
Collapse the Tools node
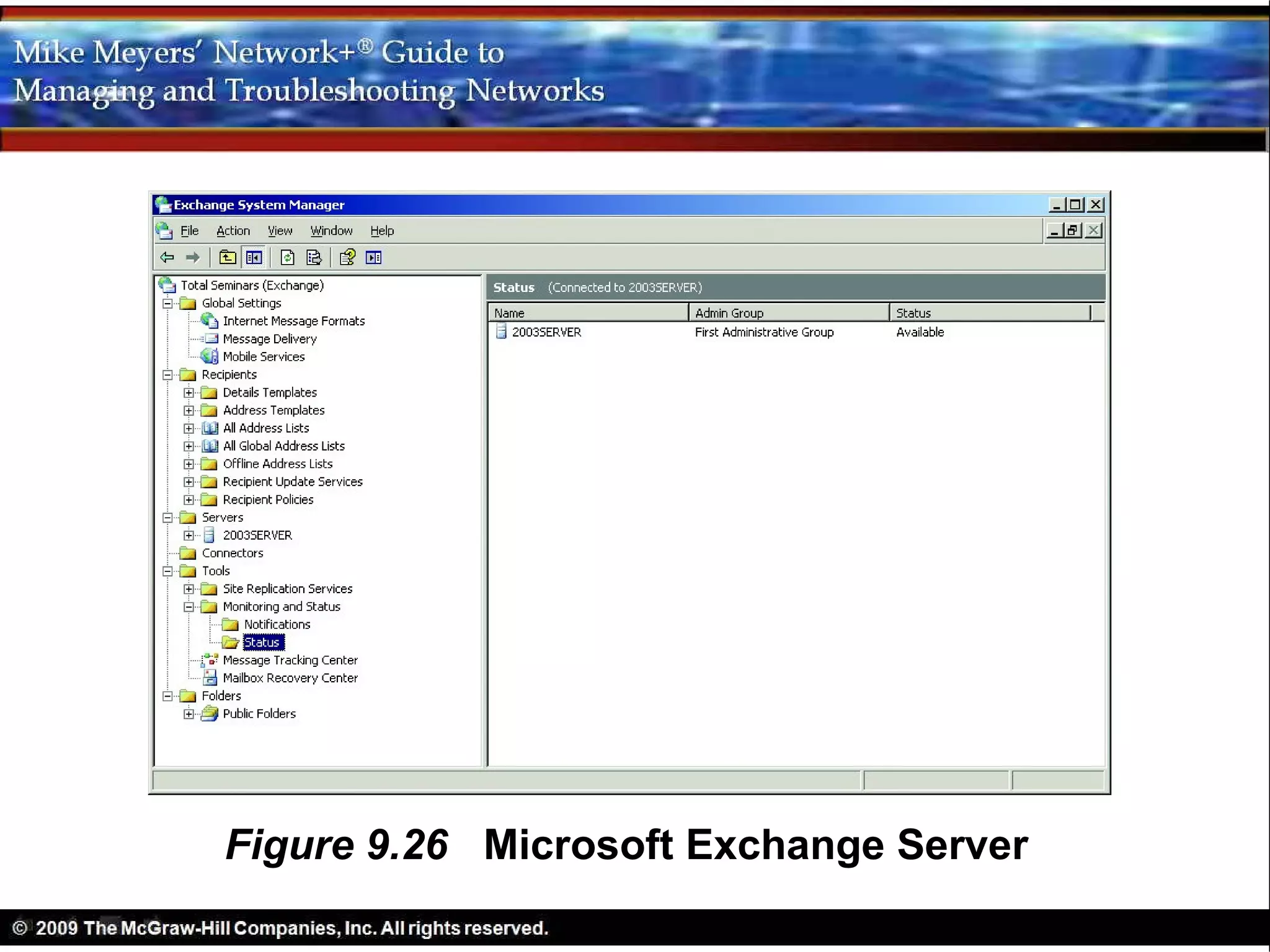(167, 571)
